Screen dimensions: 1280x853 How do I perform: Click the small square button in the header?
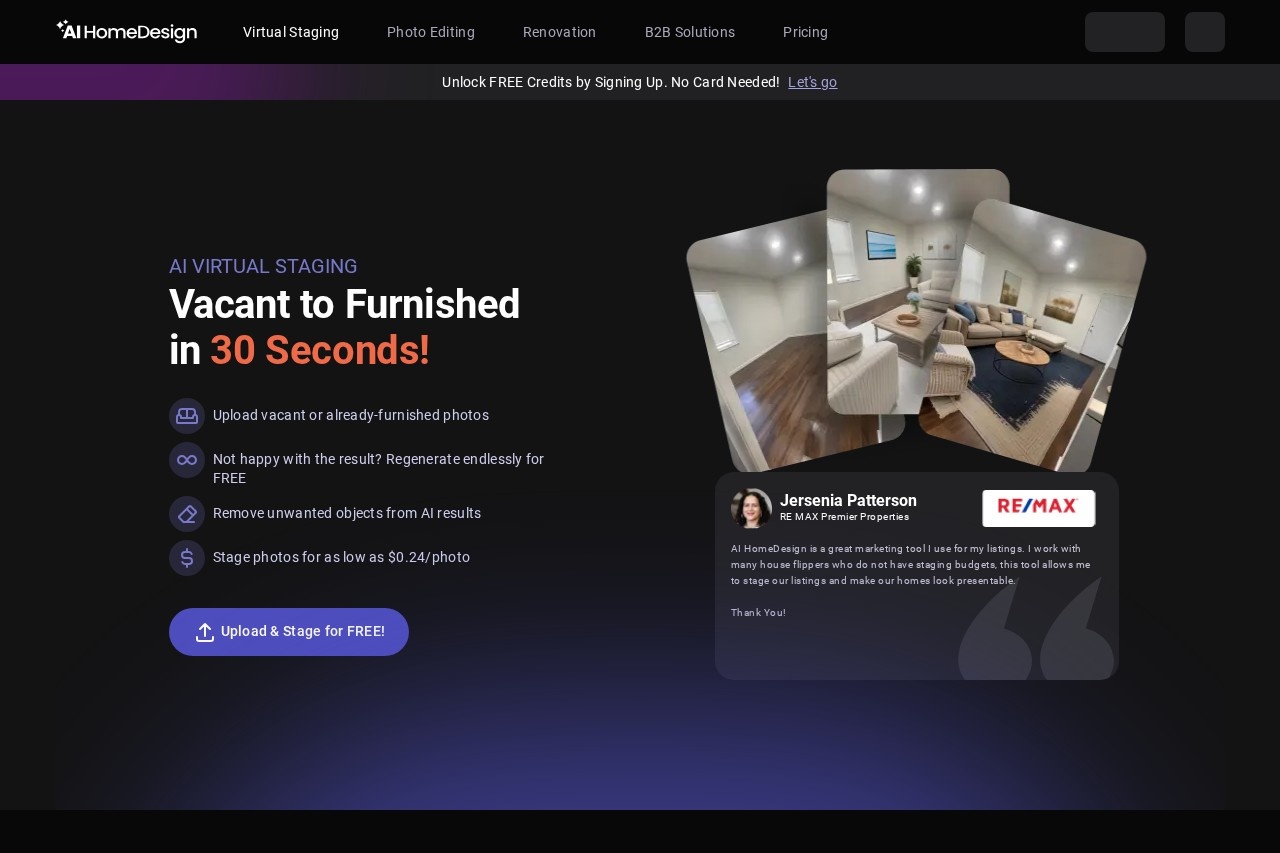pos(1204,32)
